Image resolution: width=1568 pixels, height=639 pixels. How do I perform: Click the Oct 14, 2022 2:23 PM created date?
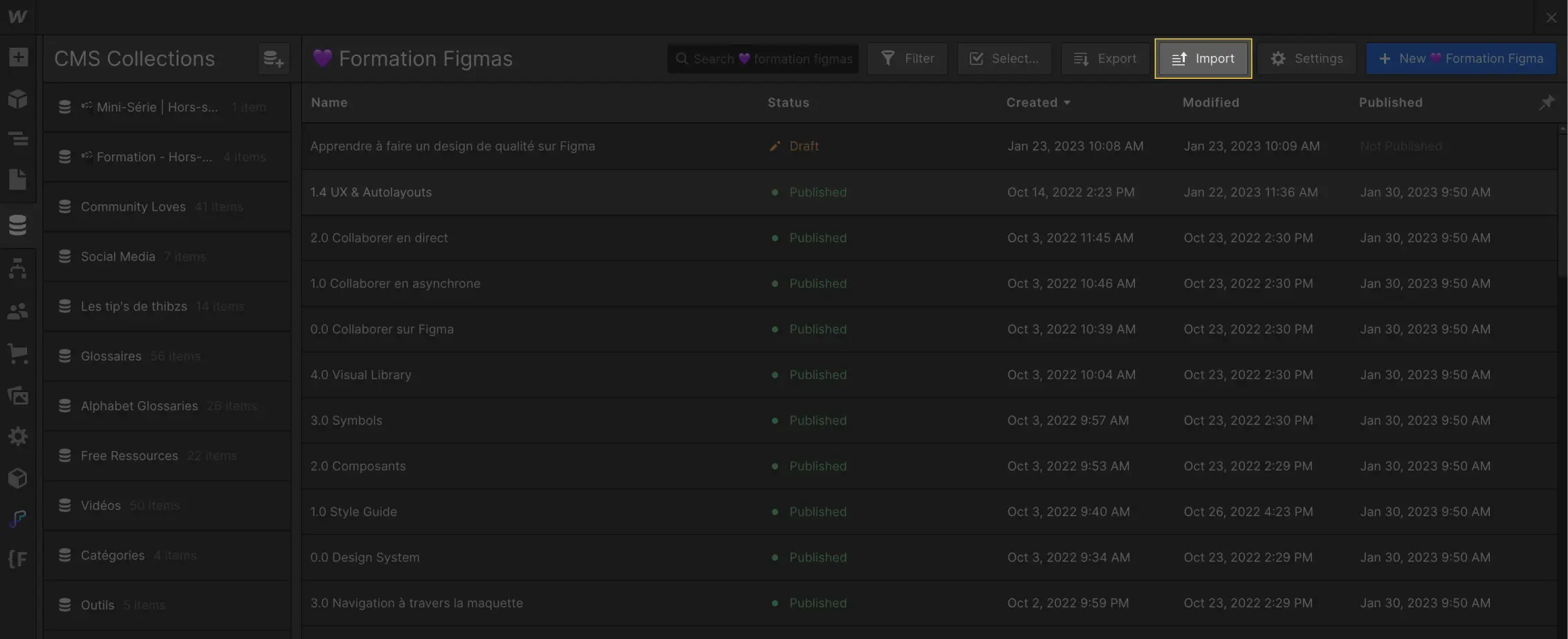(x=1071, y=192)
